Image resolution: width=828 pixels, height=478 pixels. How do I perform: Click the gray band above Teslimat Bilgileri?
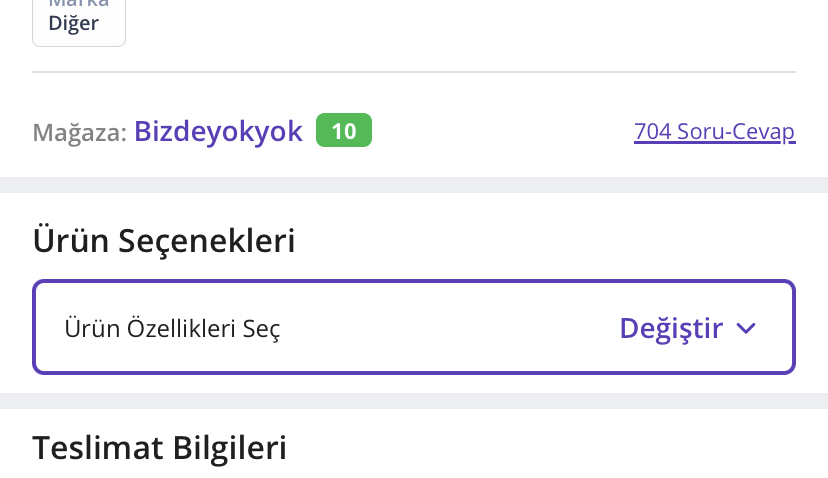[414, 400]
